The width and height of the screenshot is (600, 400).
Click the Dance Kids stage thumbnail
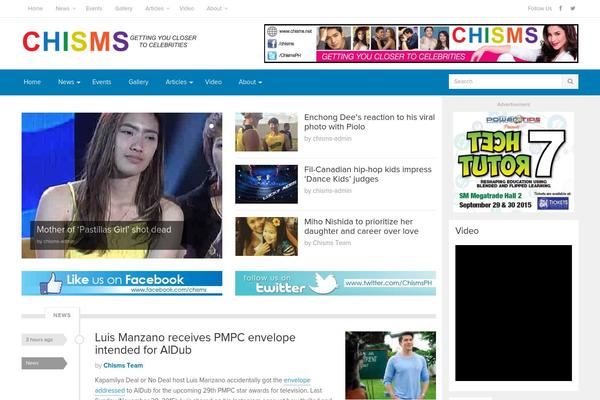pos(266,184)
